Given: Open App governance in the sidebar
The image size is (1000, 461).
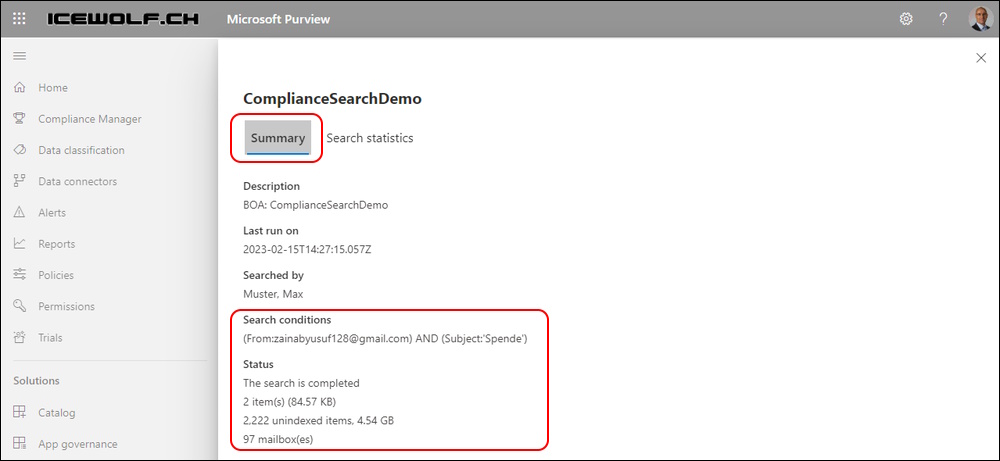Looking at the screenshot, I should tap(78, 444).
